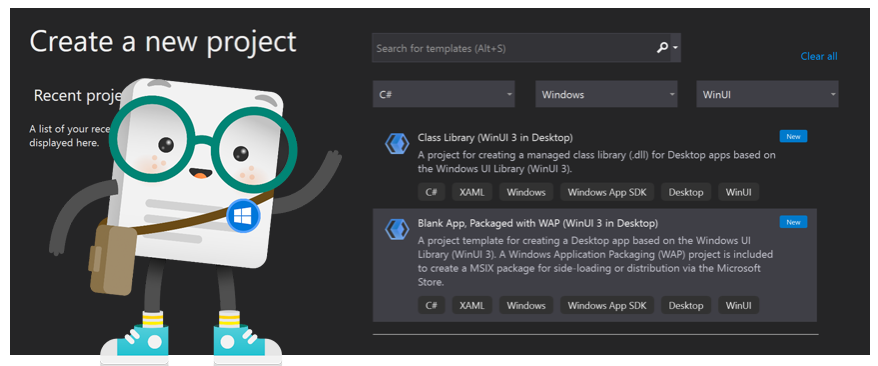Expand the search options arrow beside magnifier

click(x=675, y=48)
